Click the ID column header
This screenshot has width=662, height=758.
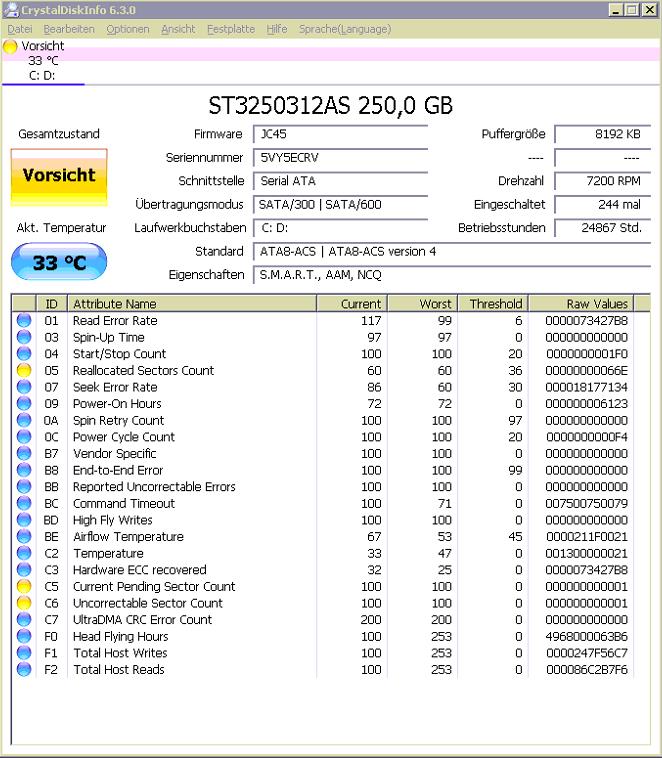point(51,304)
